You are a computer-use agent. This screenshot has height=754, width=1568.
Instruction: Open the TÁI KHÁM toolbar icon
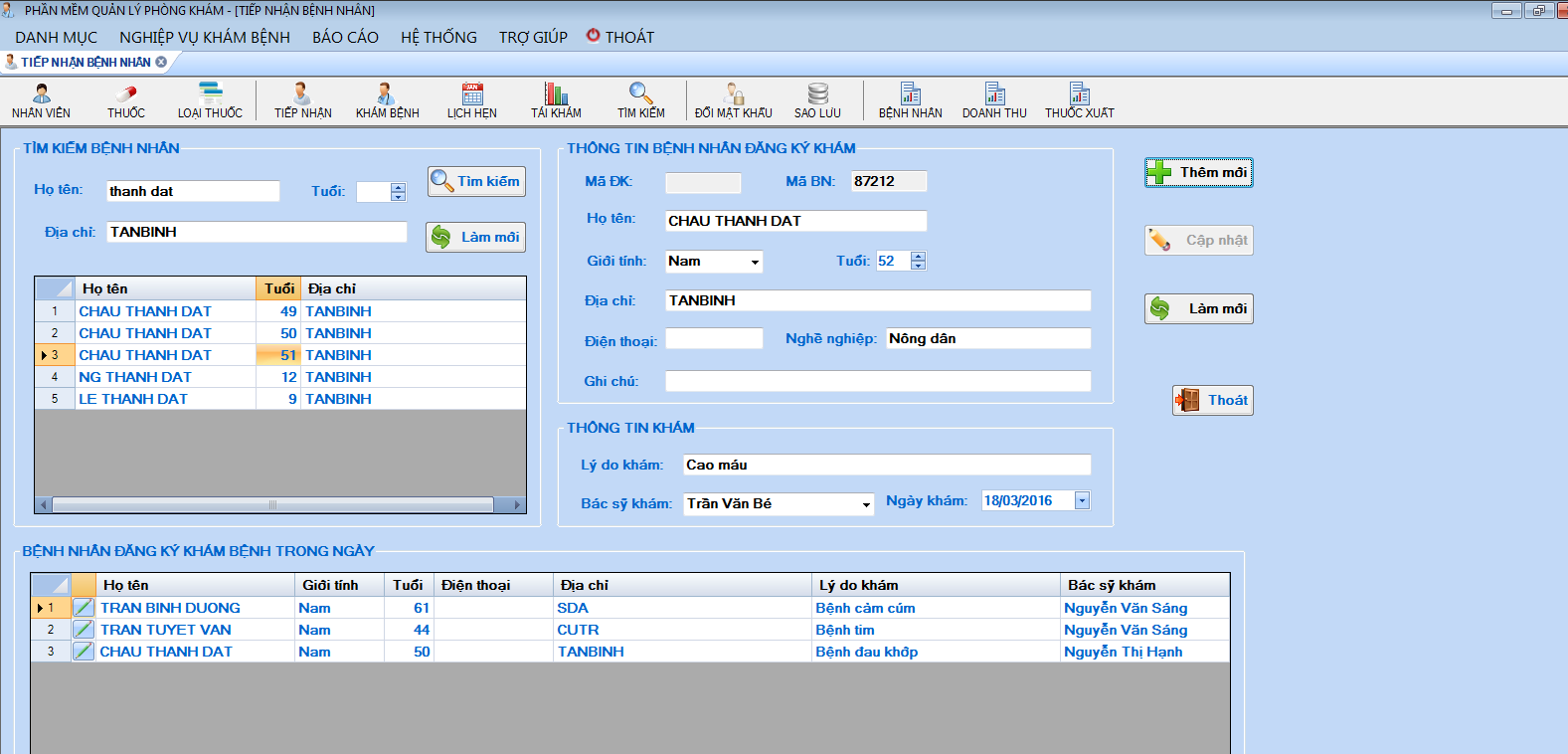[556, 100]
